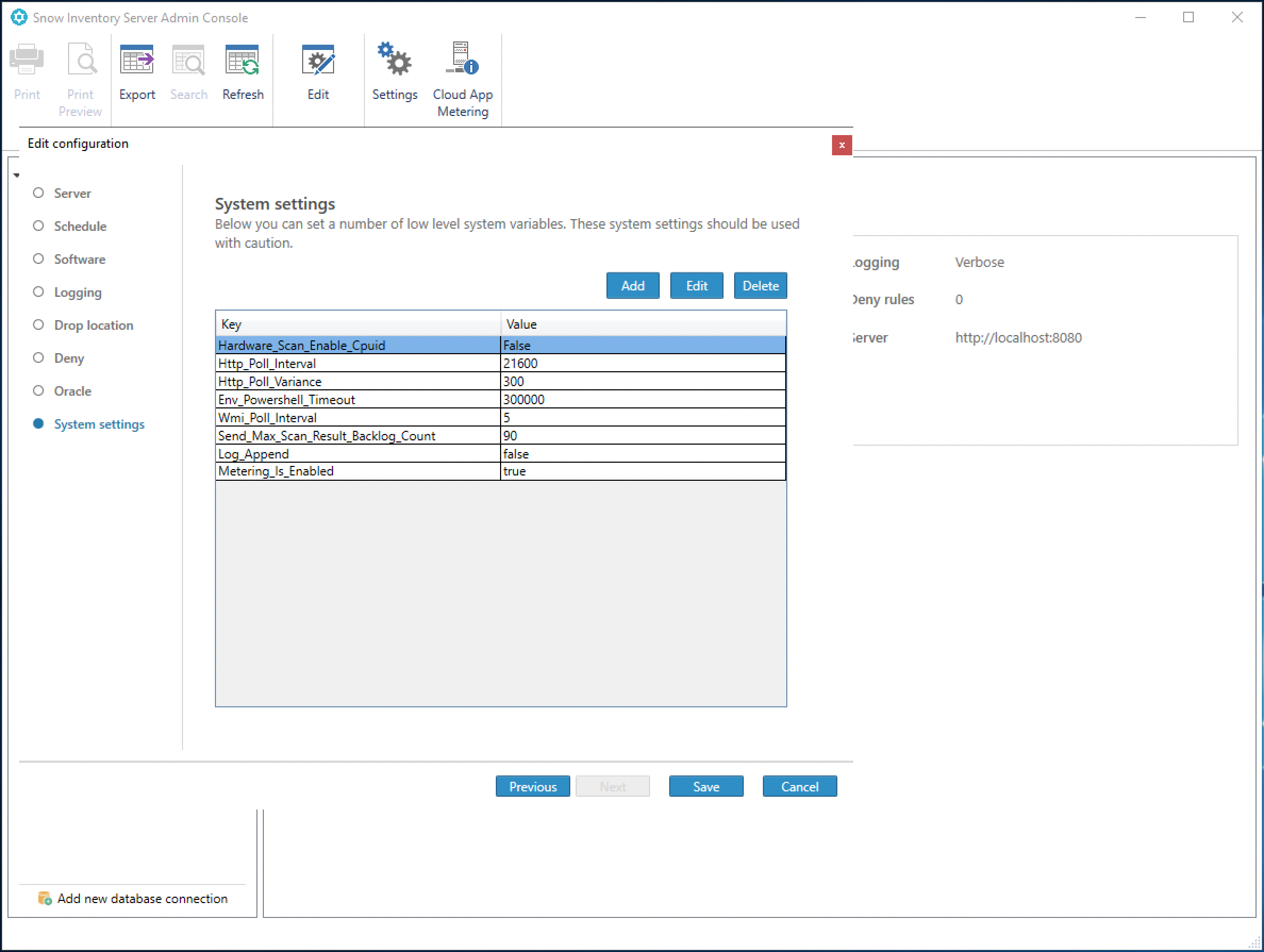Select the Schedule radio option
Image resolution: width=1264 pixels, height=952 pixels.
[38, 226]
